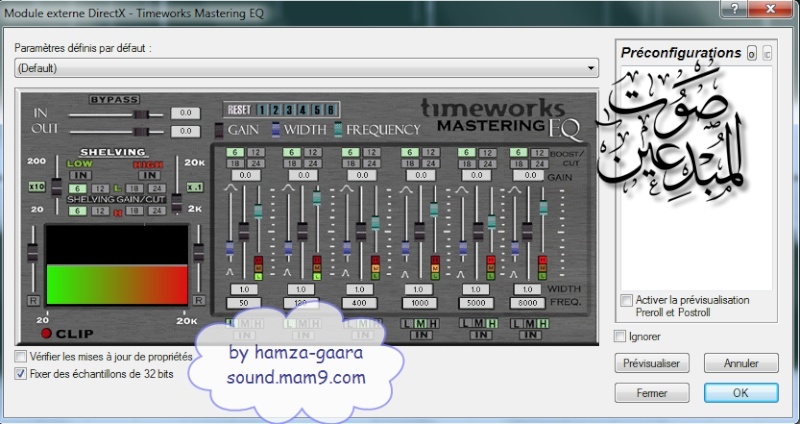This screenshot has height=424, width=800.
Task: Enable the HIGH shelving IN button
Action: click(149, 175)
